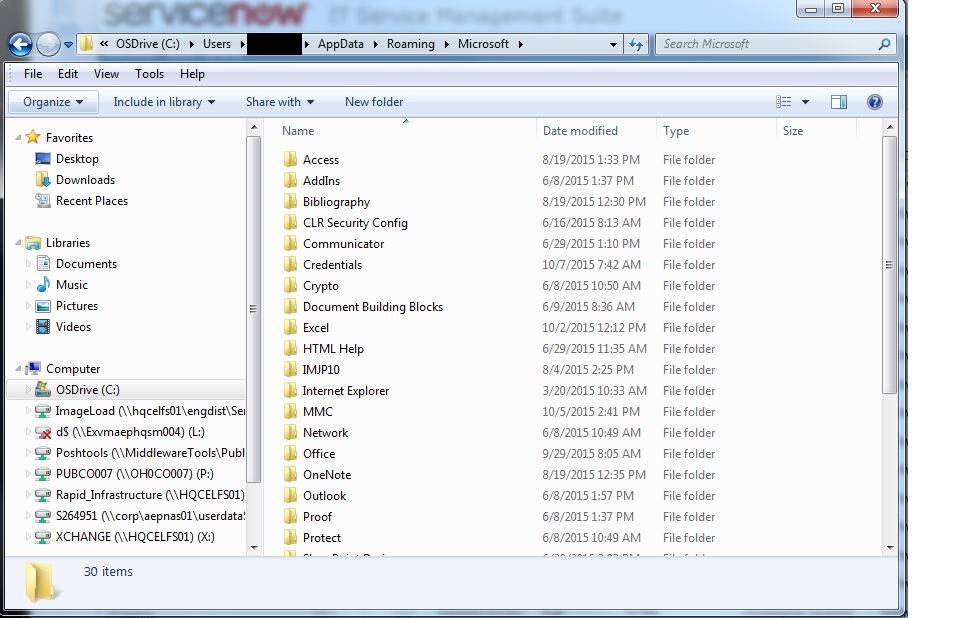The image size is (960, 618).
Task: Open the Pictures library
Action: pos(75,306)
